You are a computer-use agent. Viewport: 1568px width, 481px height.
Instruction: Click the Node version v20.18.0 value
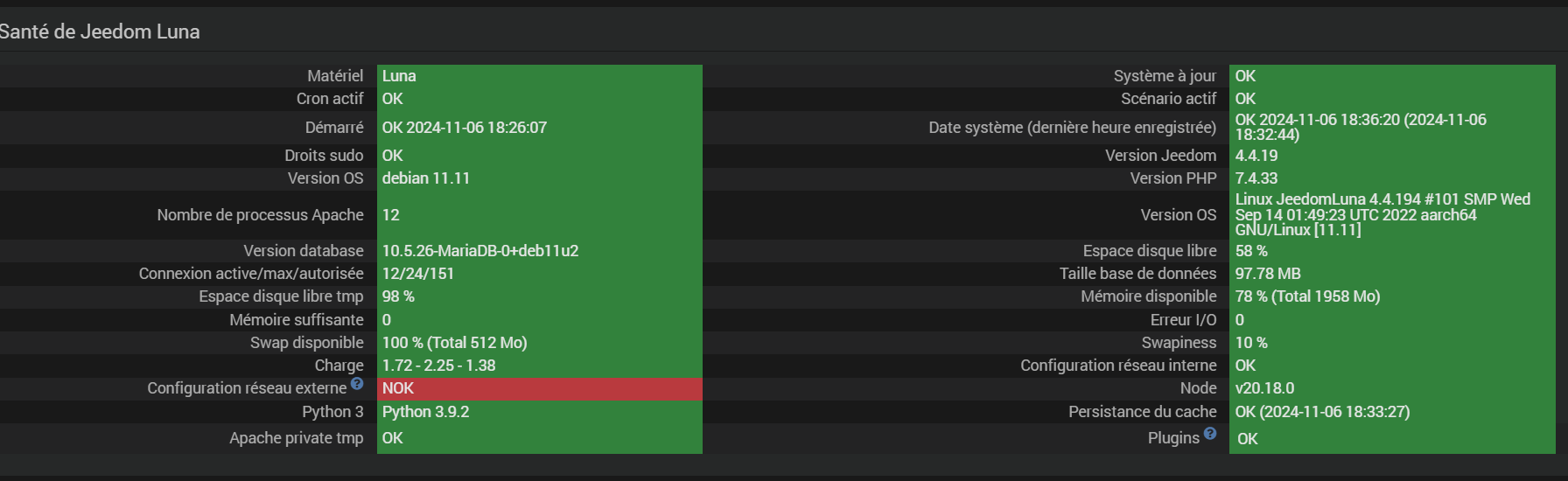[1264, 388]
